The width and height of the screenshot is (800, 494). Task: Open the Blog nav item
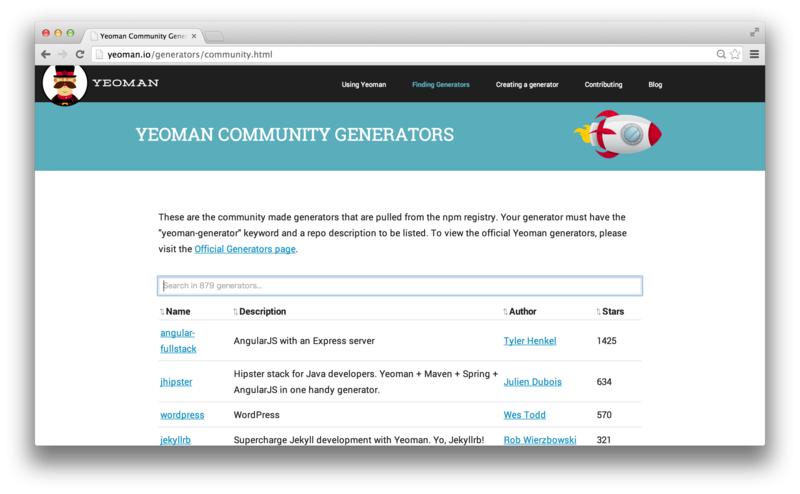pos(655,85)
